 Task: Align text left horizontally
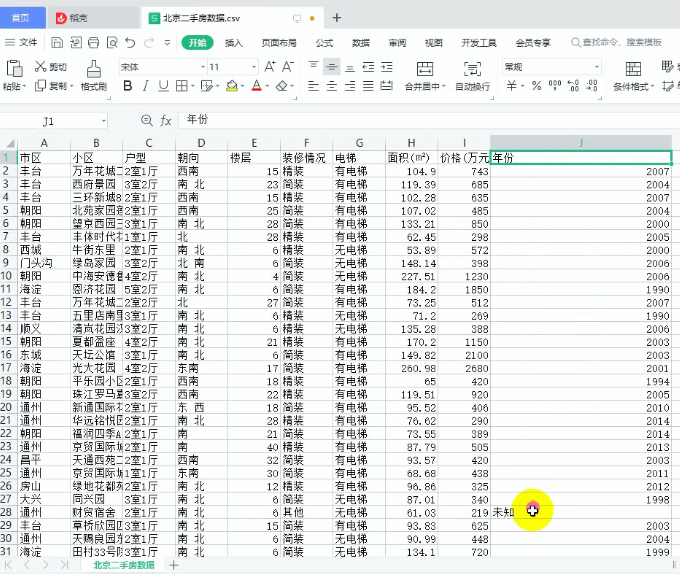313,86
